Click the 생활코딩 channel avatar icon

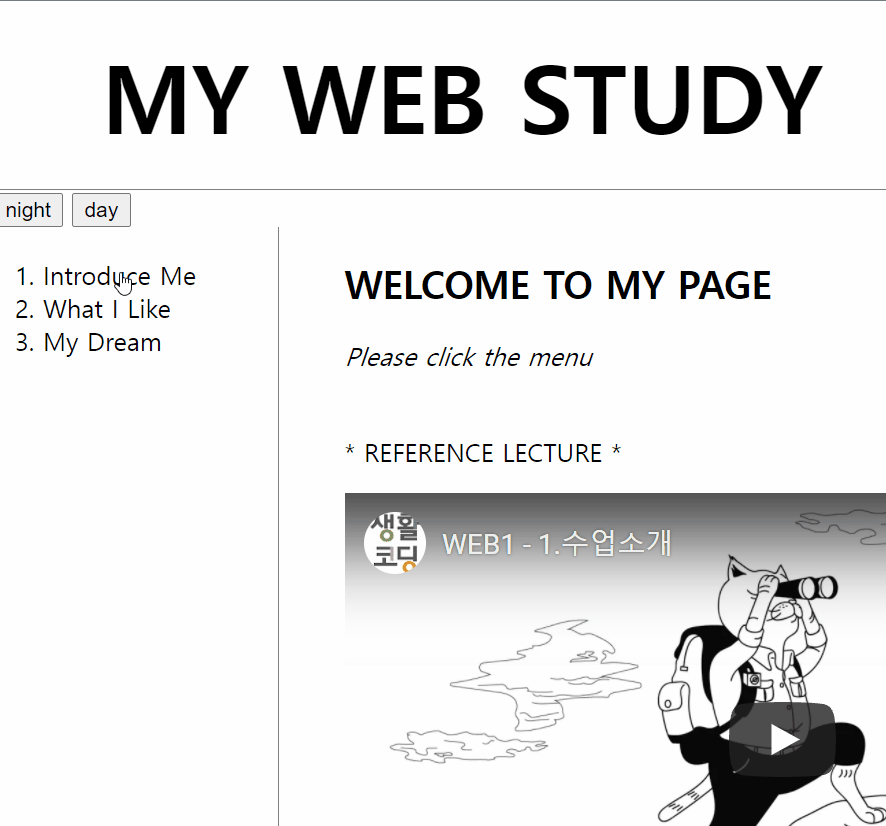click(x=394, y=543)
